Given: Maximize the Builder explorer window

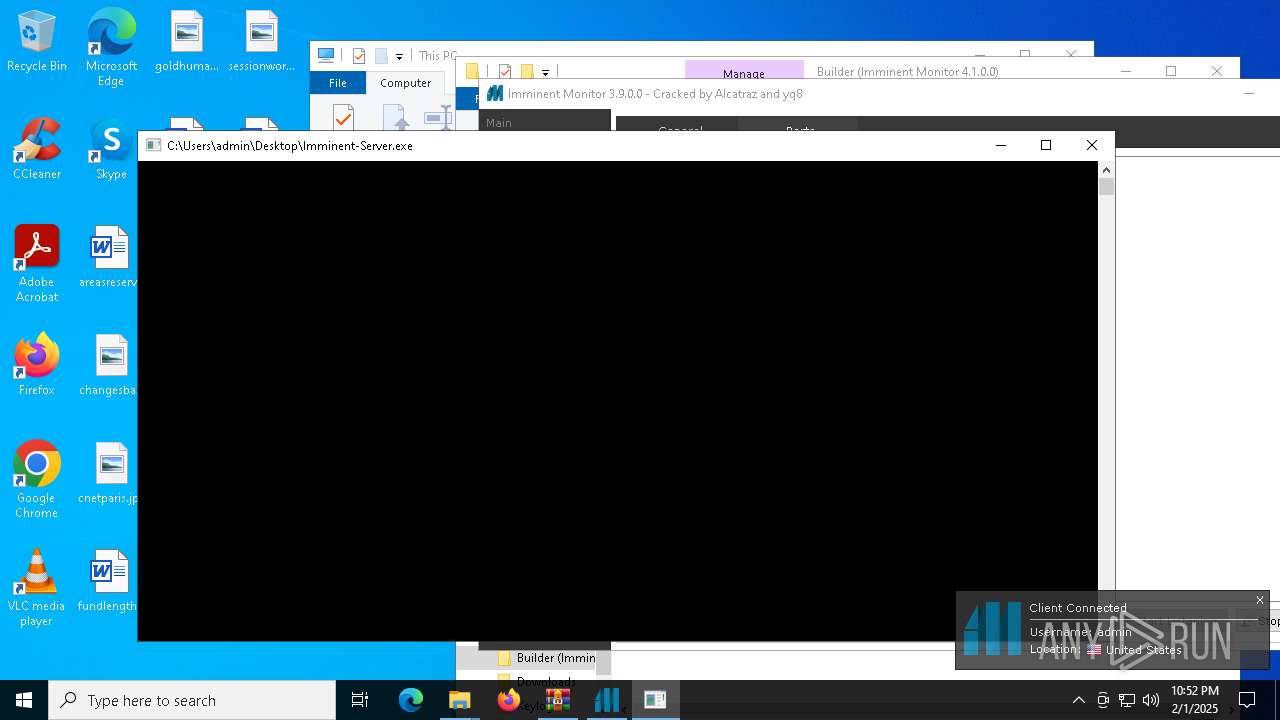Looking at the screenshot, I should click(1171, 71).
